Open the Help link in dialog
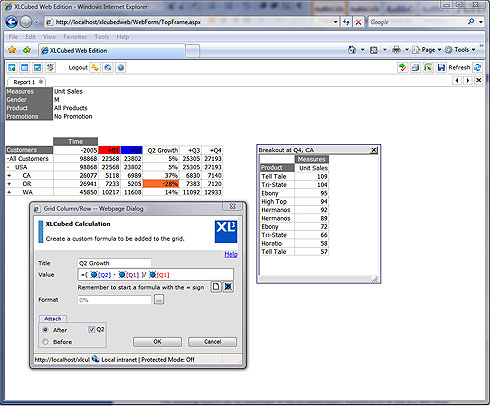The image size is (490, 406). [x=231, y=254]
